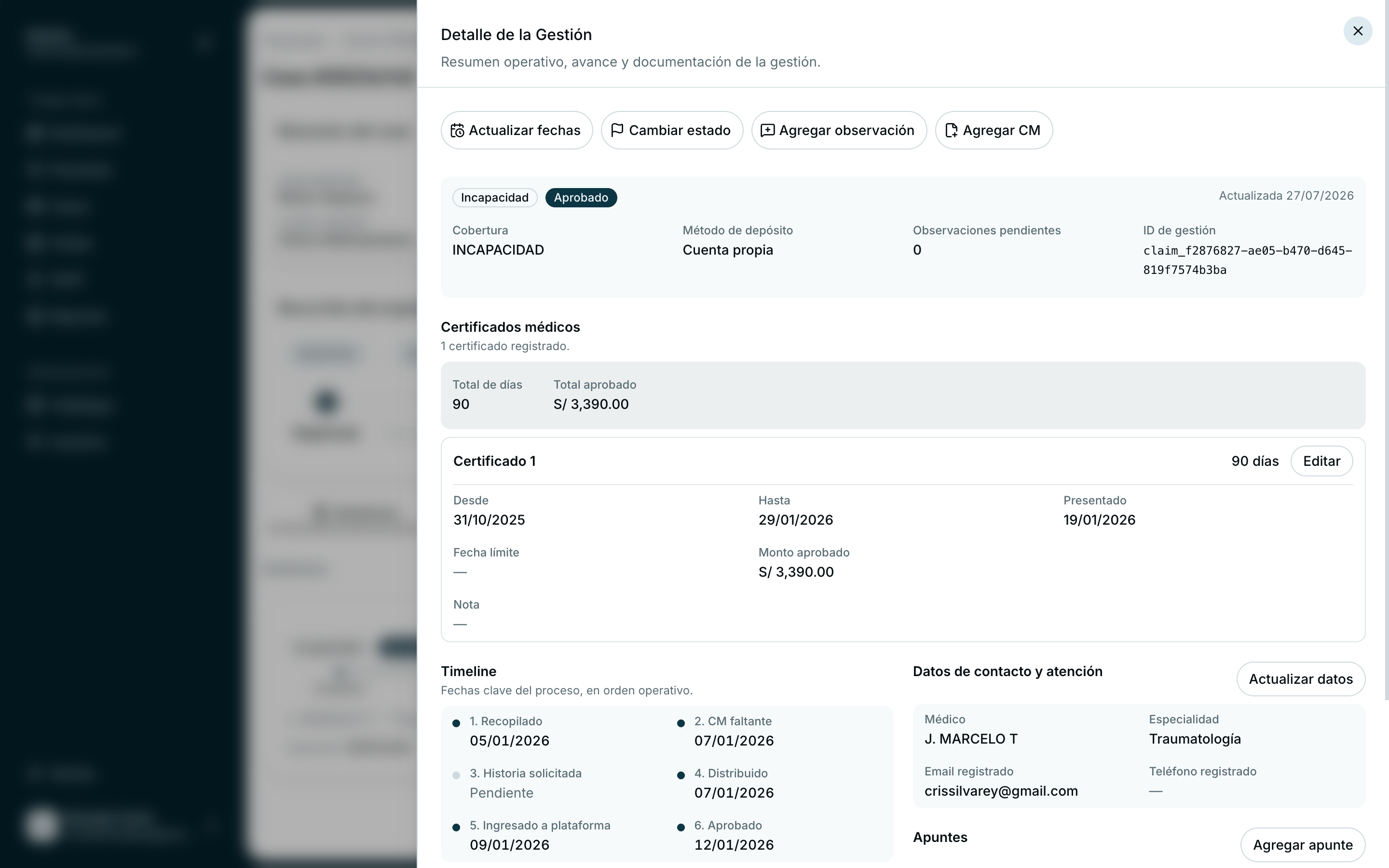Click the Desde date 31/10/2025
Screen dimensions: 1389x868
[x=489, y=519]
